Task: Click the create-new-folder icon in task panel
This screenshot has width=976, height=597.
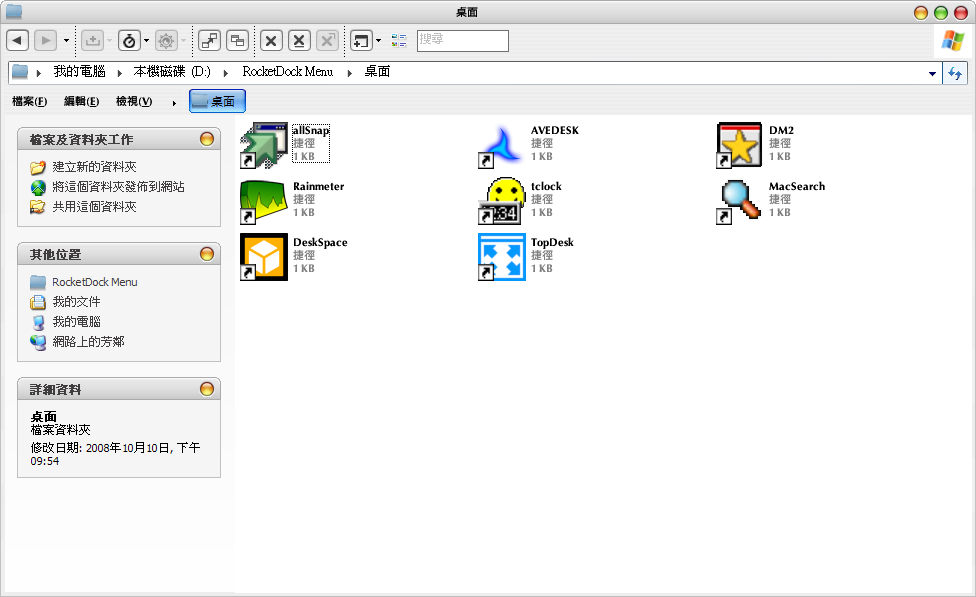Action: (38, 167)
